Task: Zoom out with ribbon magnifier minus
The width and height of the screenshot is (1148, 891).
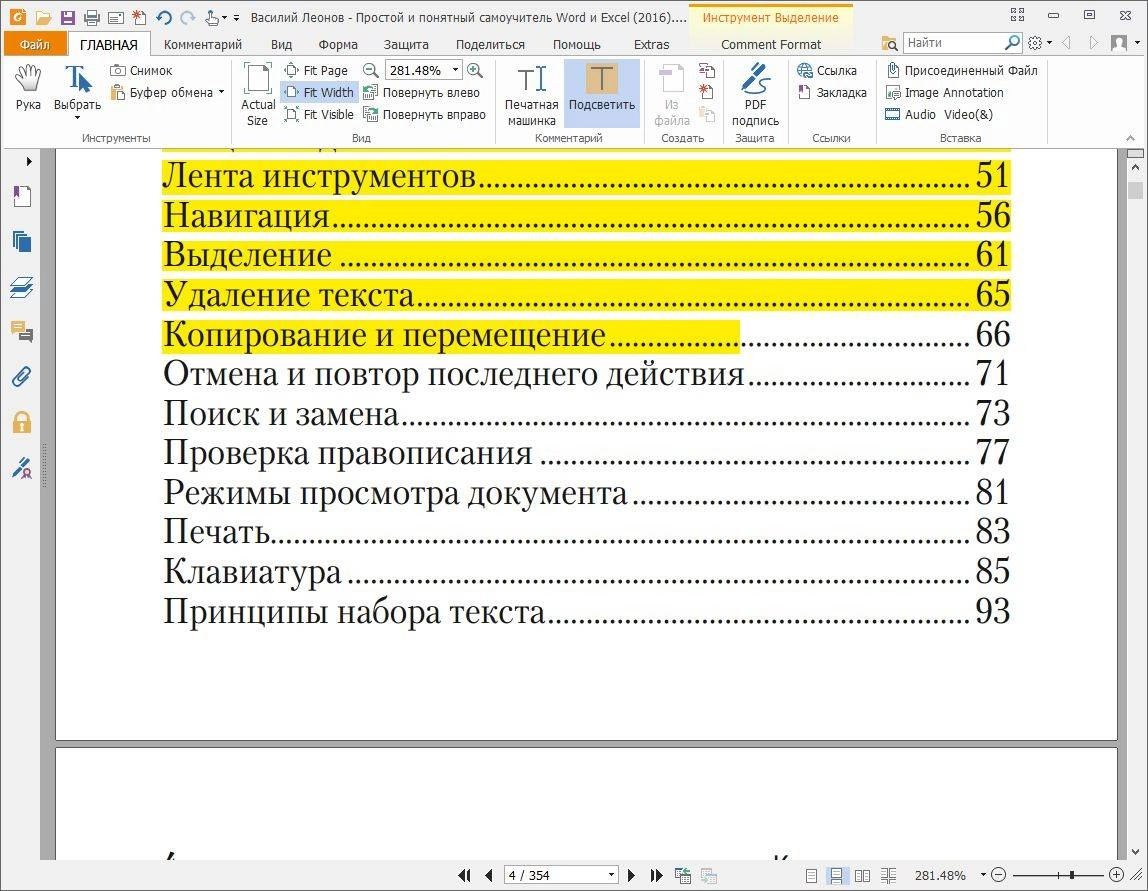Action: click(x=371, y=70)
